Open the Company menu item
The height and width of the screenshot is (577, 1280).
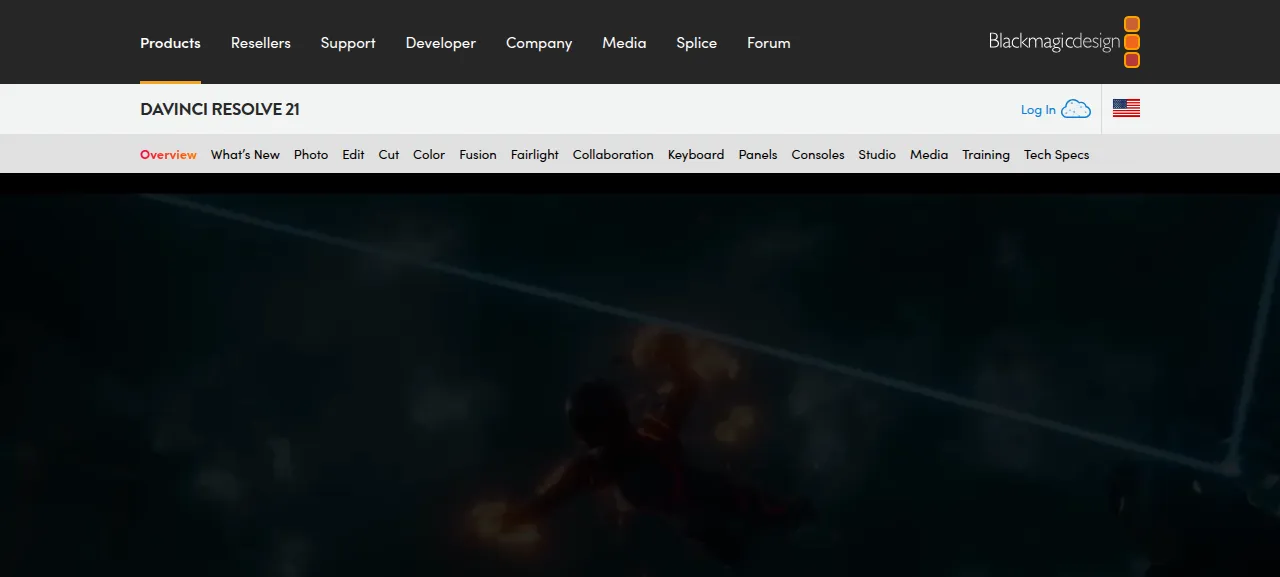tap(539, 43)
